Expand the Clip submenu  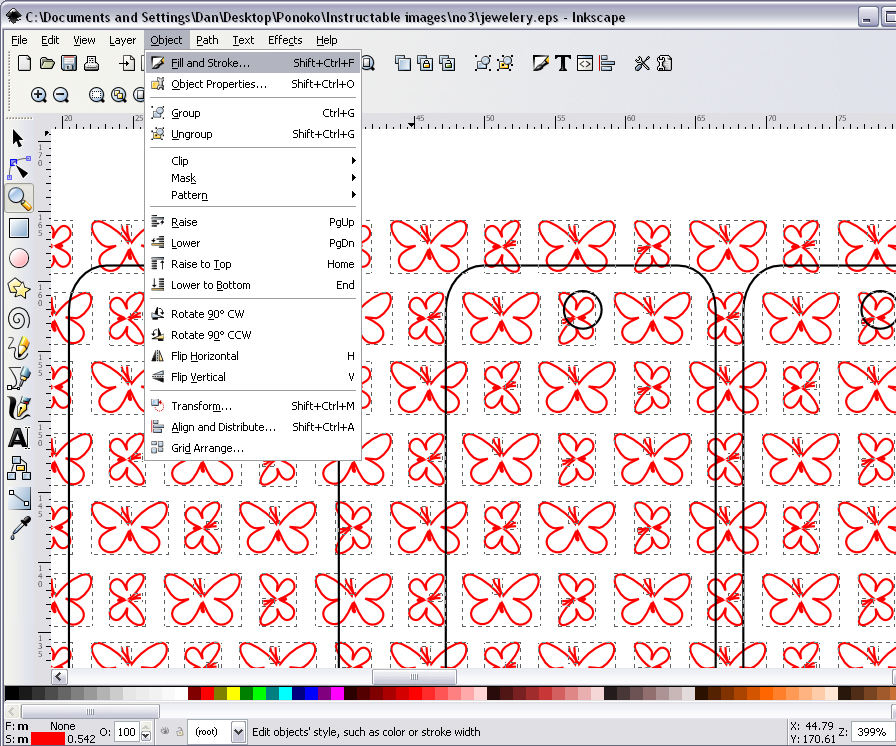(255, 161)
